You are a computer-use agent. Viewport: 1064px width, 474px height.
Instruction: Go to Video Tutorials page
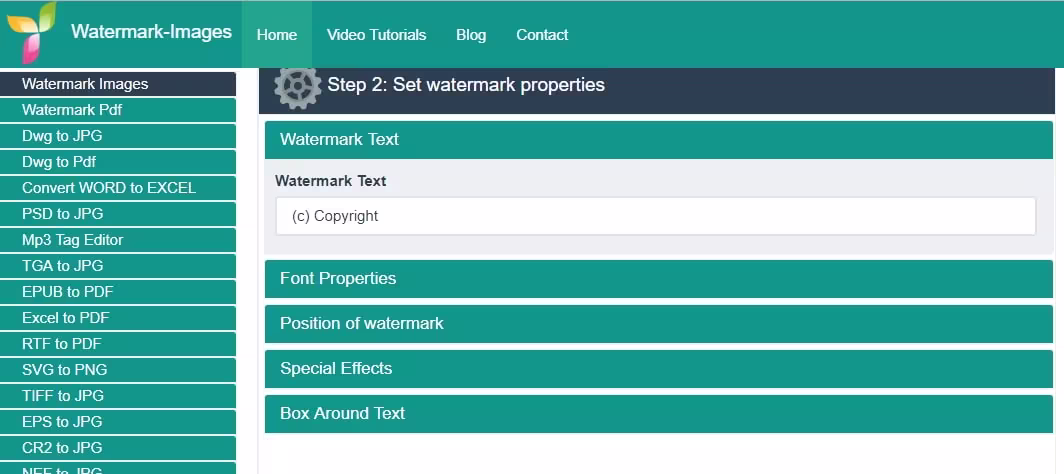click(376, 35)
